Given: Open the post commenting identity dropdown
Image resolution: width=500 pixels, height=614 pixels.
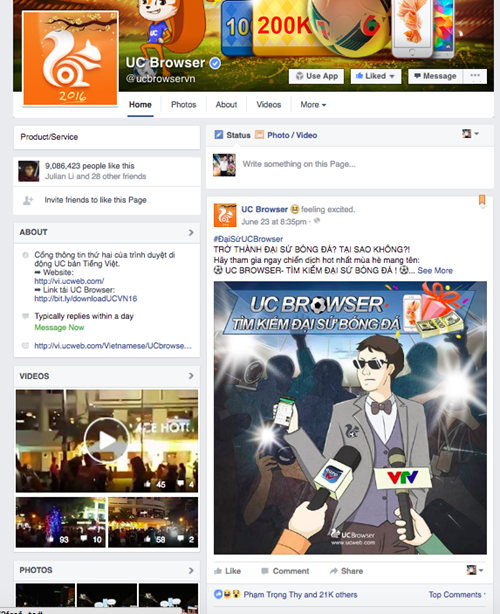Looking at the screenshot, I should coord(475,570).
